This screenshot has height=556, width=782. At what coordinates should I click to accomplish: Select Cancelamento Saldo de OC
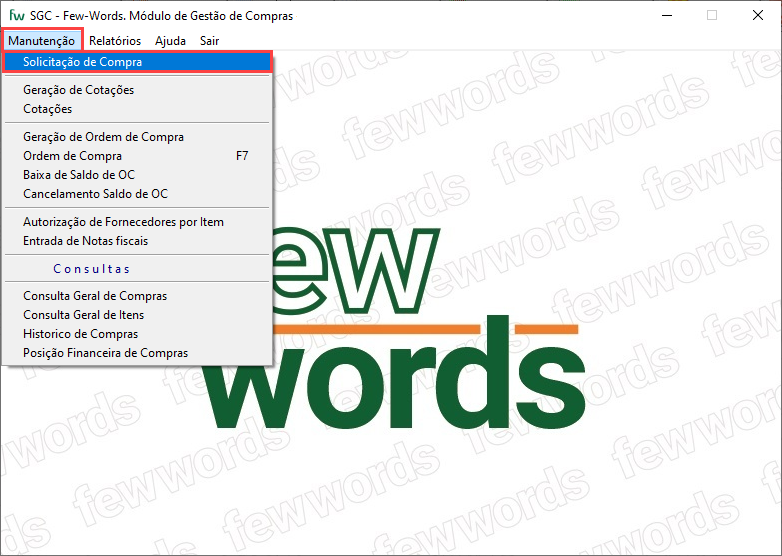[137, 193]
